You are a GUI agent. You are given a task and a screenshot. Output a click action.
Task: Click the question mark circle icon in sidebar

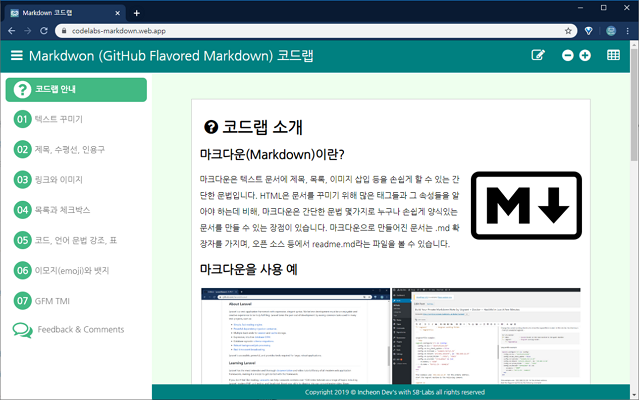click(22, 90)
